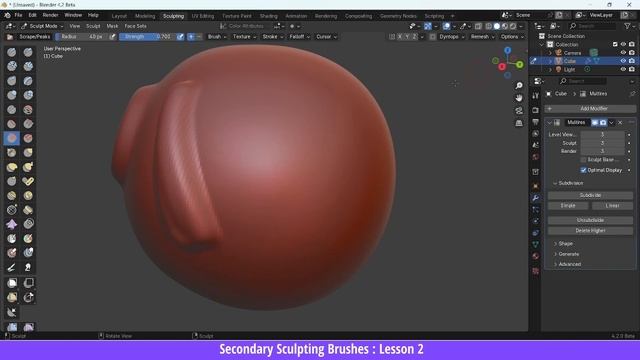Collapse the Subdivision section
The height and width of the screenshot is (360, 640).
(x=570, y=183)
